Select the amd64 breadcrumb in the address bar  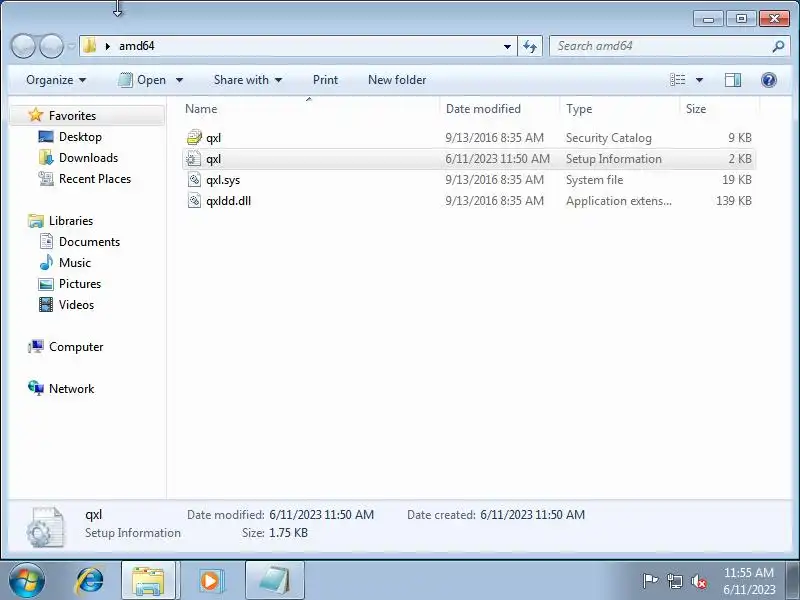point(137,46)
